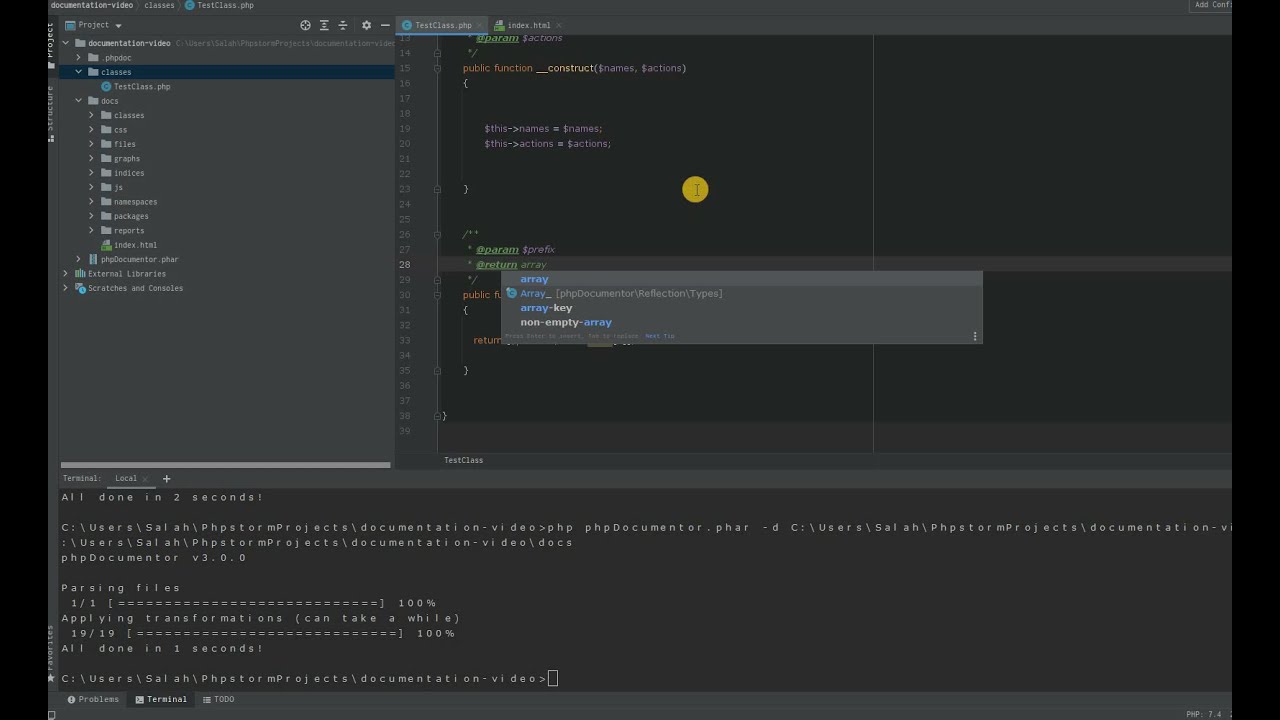
Task: Collapse the documentation-video root folder
Action: (x=66, y=43)
